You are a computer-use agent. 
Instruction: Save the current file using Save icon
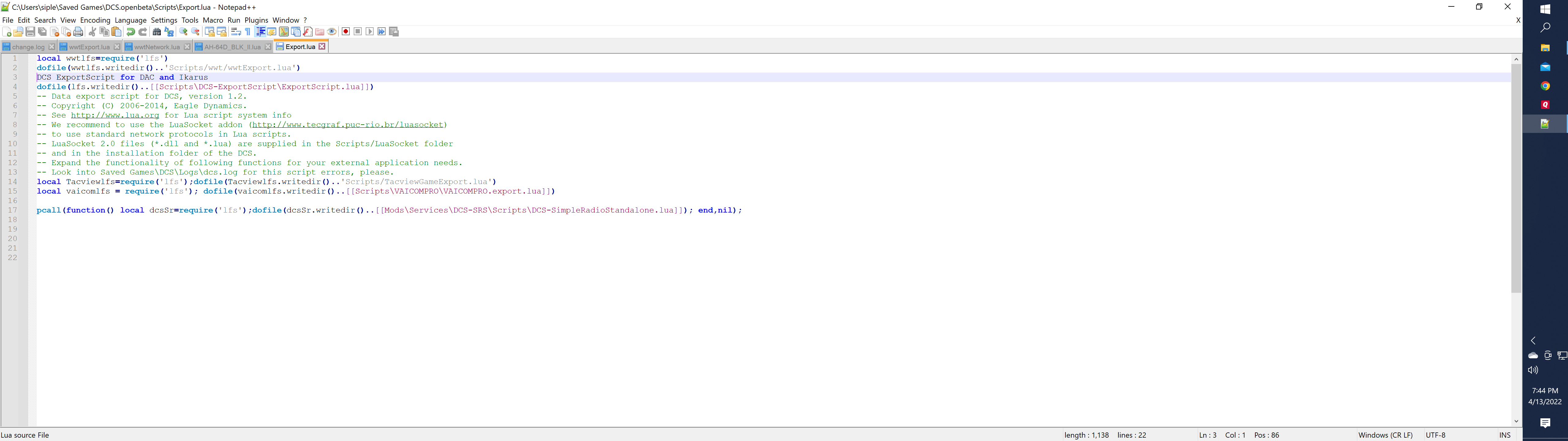click(x=30, y=32)
